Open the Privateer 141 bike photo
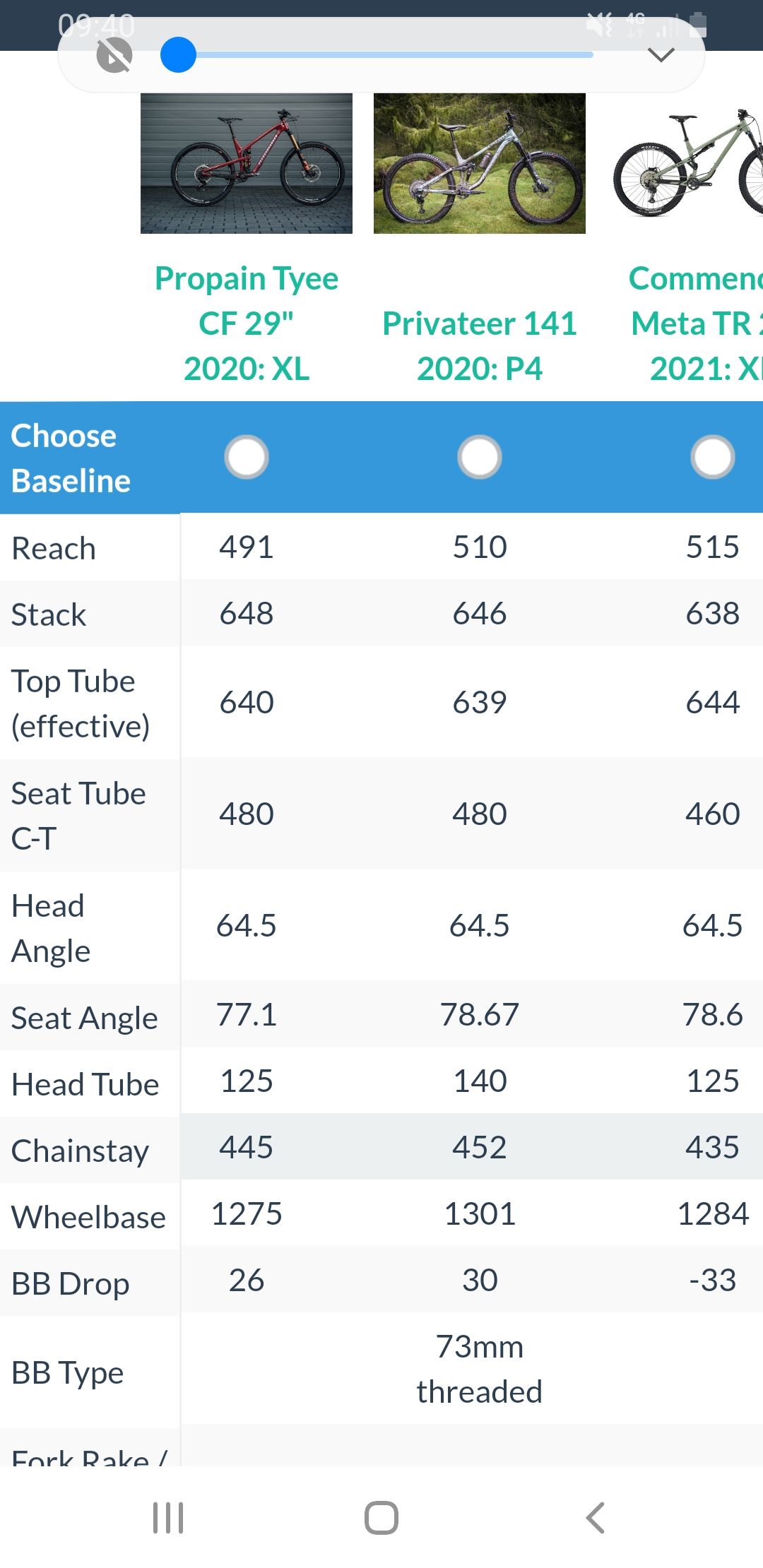Screen dimensions: 763x1568 tap(480, 163)
